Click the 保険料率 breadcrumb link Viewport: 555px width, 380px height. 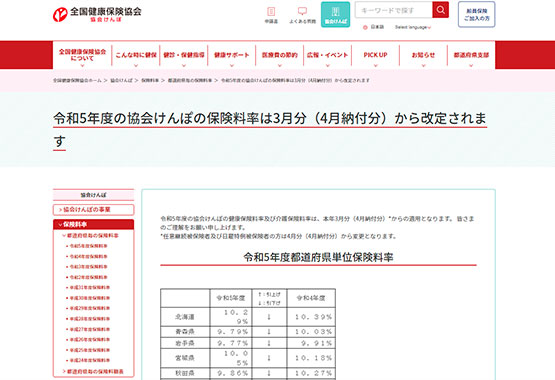coord(150,81)
